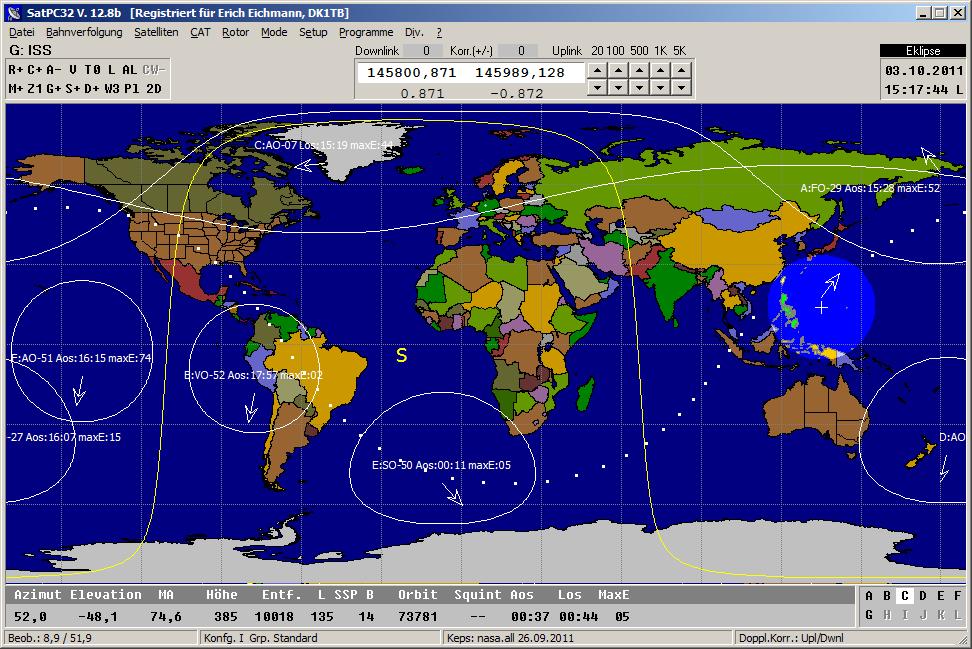The height and width of the screenshot is (649, 972).
Task: Click the W3 world map button
Action: click(111, 88)
